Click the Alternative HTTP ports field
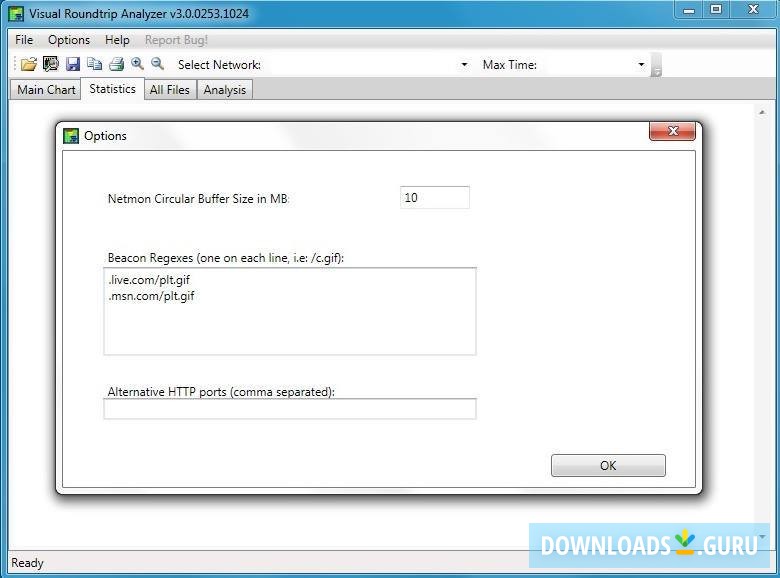 click(290, 409)
